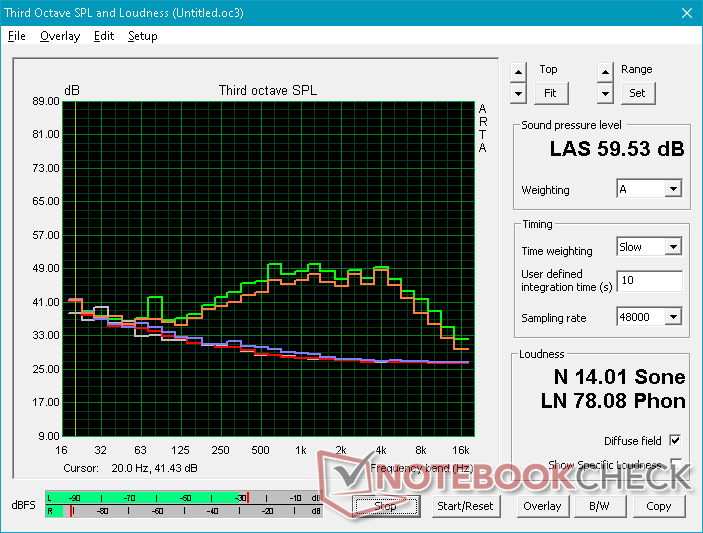
Task: Click the yellow cursor line in graph
Action: point(75,269)
